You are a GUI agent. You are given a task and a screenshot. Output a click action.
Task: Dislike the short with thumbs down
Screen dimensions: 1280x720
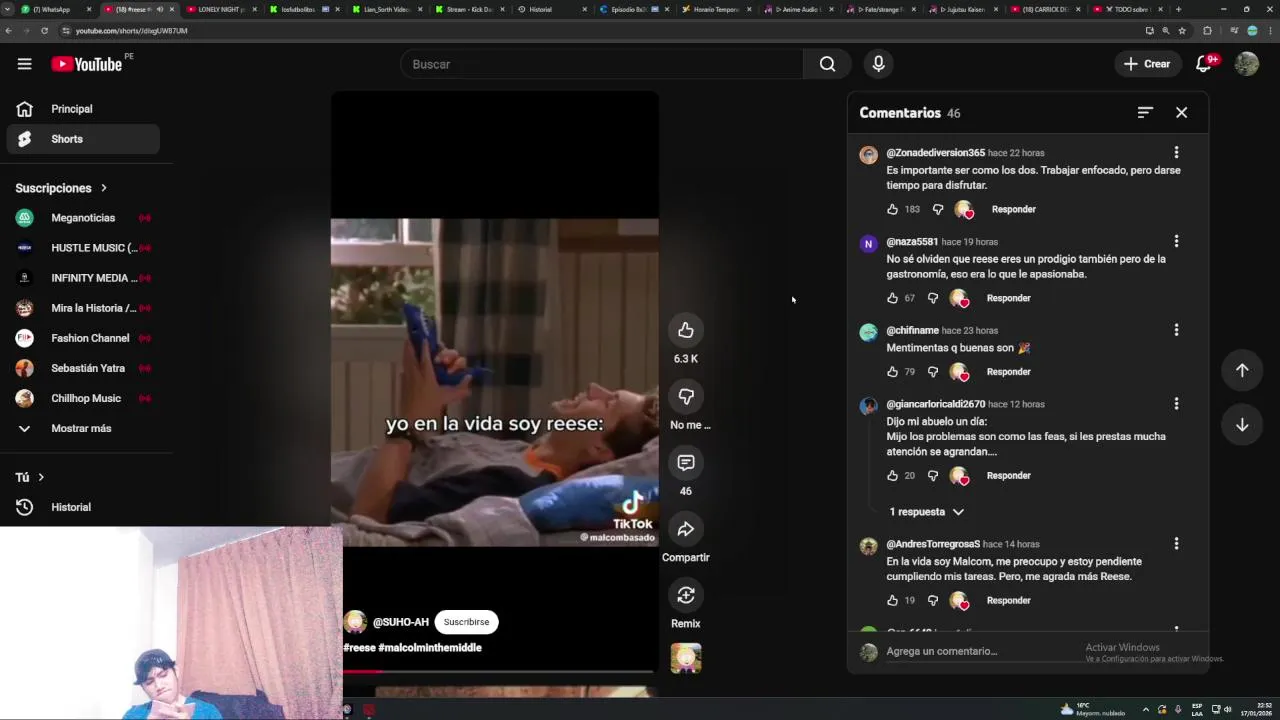[686, 397]
